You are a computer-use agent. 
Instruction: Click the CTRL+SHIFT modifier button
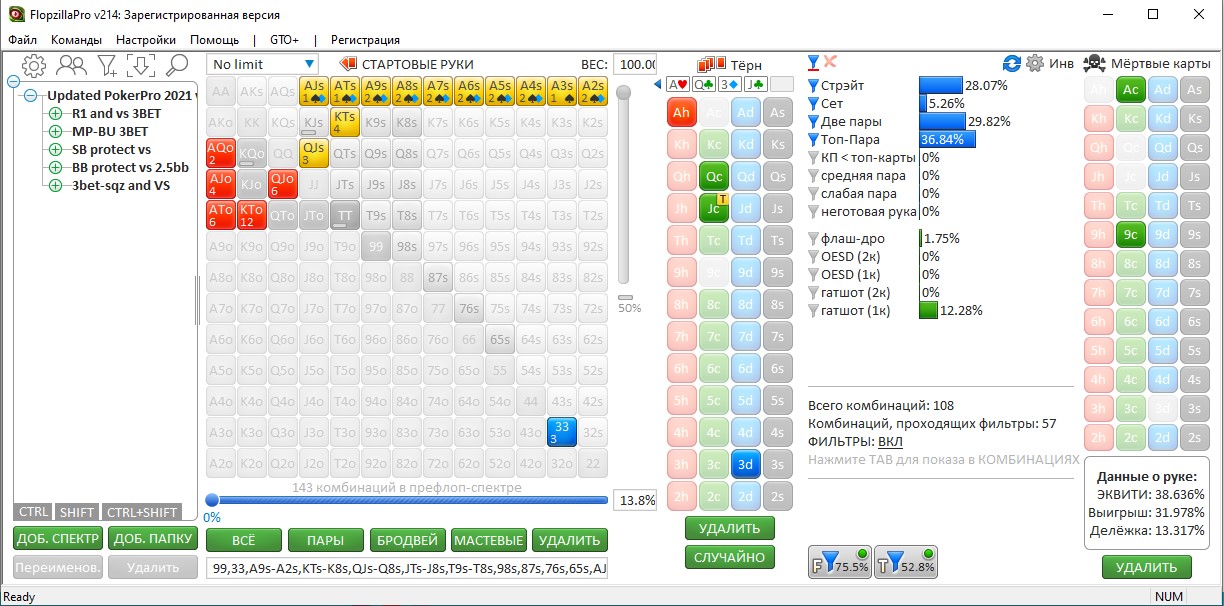(141, 512)
